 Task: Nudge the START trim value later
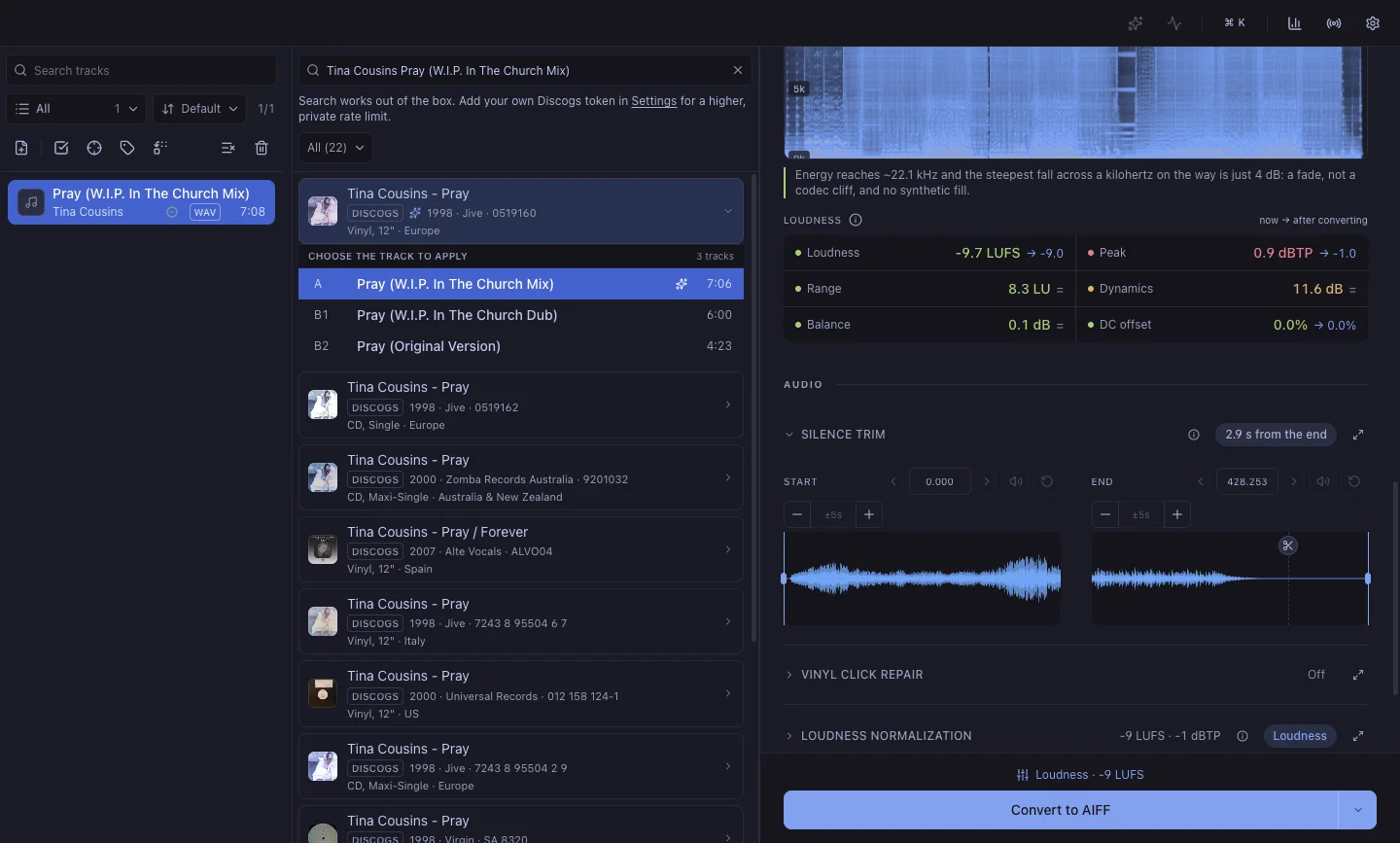coord(987,481)
